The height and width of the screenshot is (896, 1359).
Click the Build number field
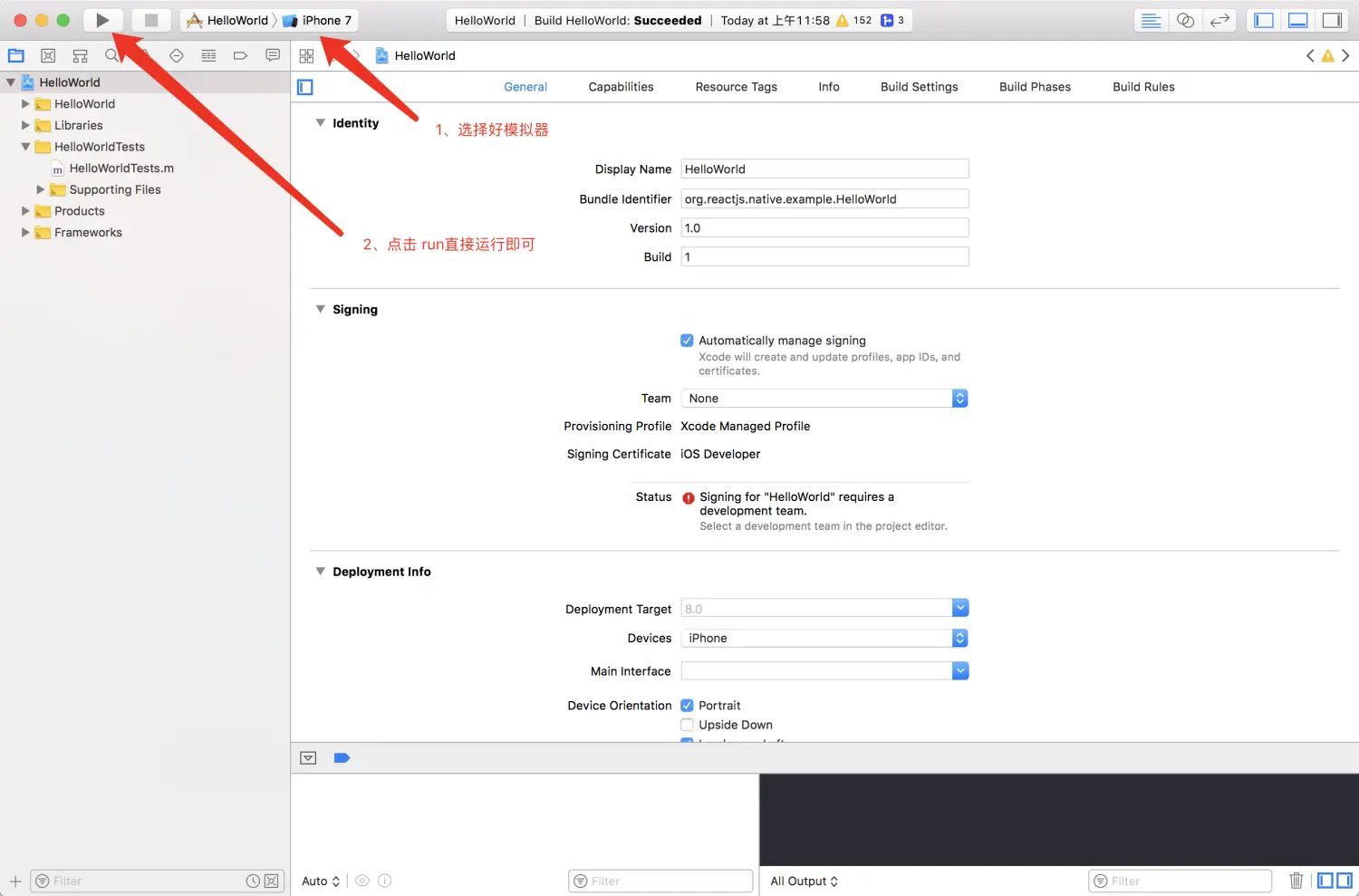click(824, 256)
